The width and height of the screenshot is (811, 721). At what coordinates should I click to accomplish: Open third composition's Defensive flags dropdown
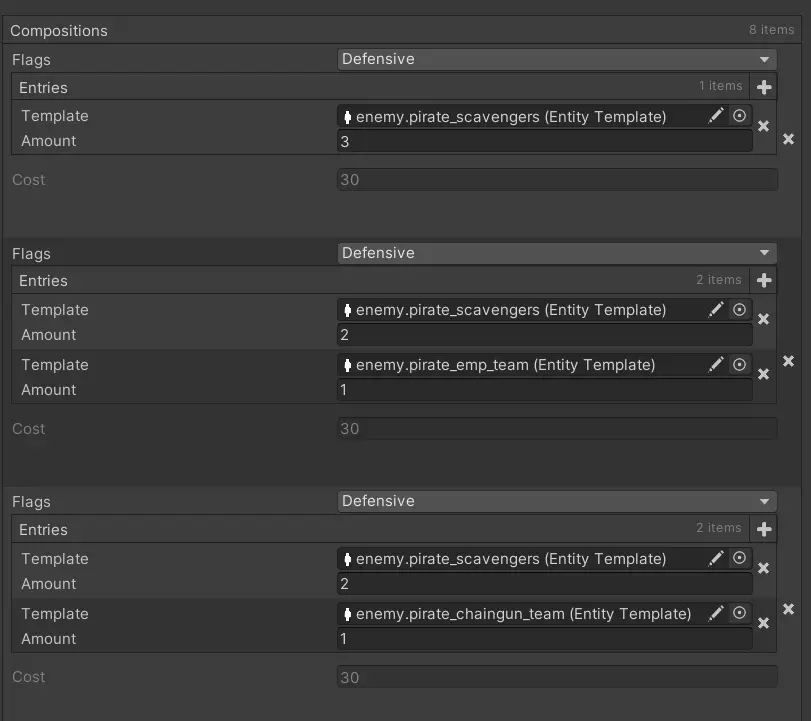(x=557, y=501)
